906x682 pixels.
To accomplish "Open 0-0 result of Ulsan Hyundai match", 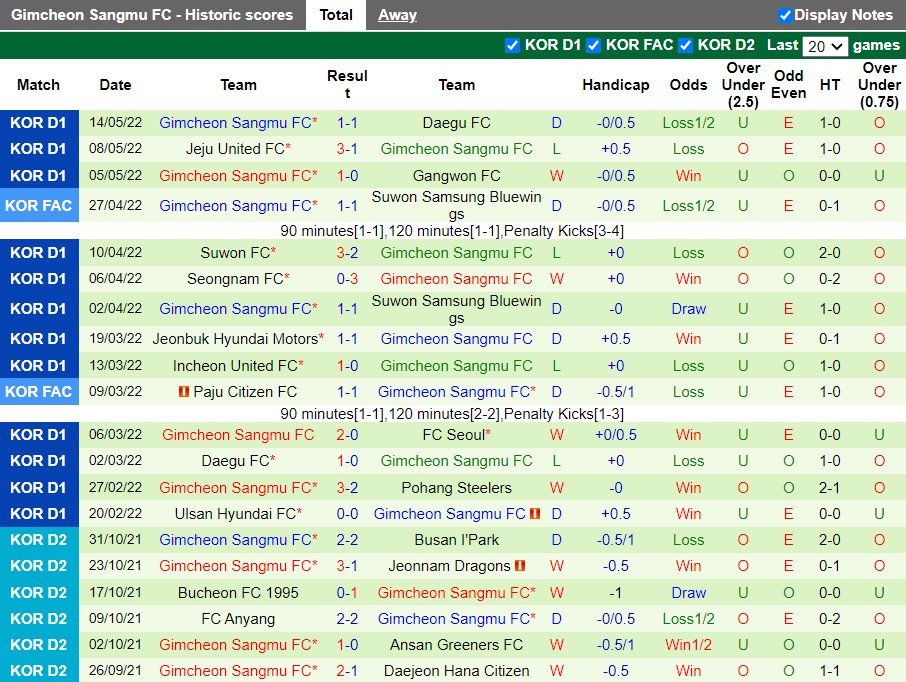I will 347,514.
